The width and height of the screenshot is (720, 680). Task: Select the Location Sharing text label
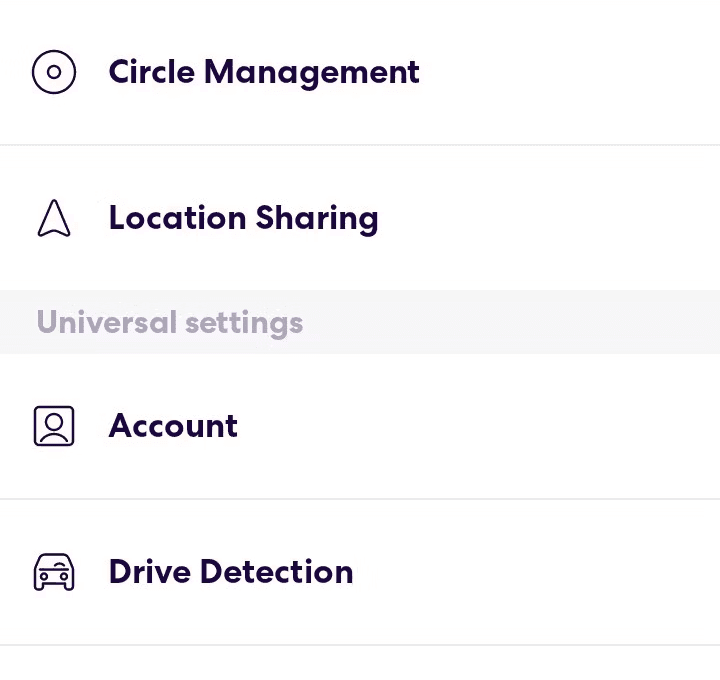(x=244, y=219)
